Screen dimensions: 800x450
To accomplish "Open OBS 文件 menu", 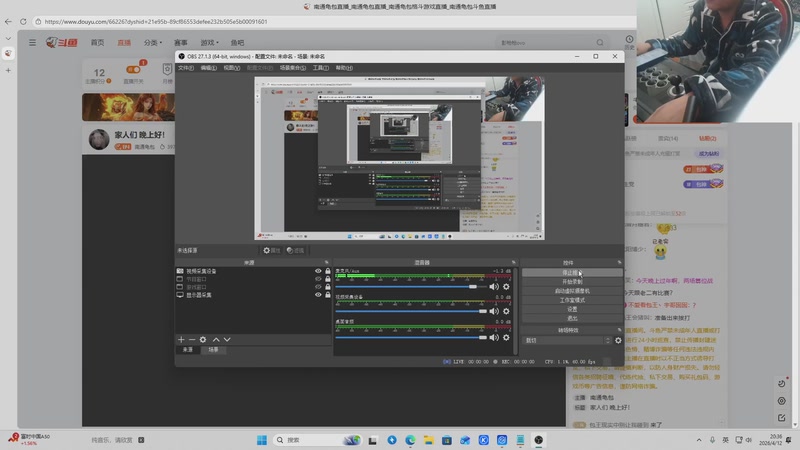I will coord(185,68).
